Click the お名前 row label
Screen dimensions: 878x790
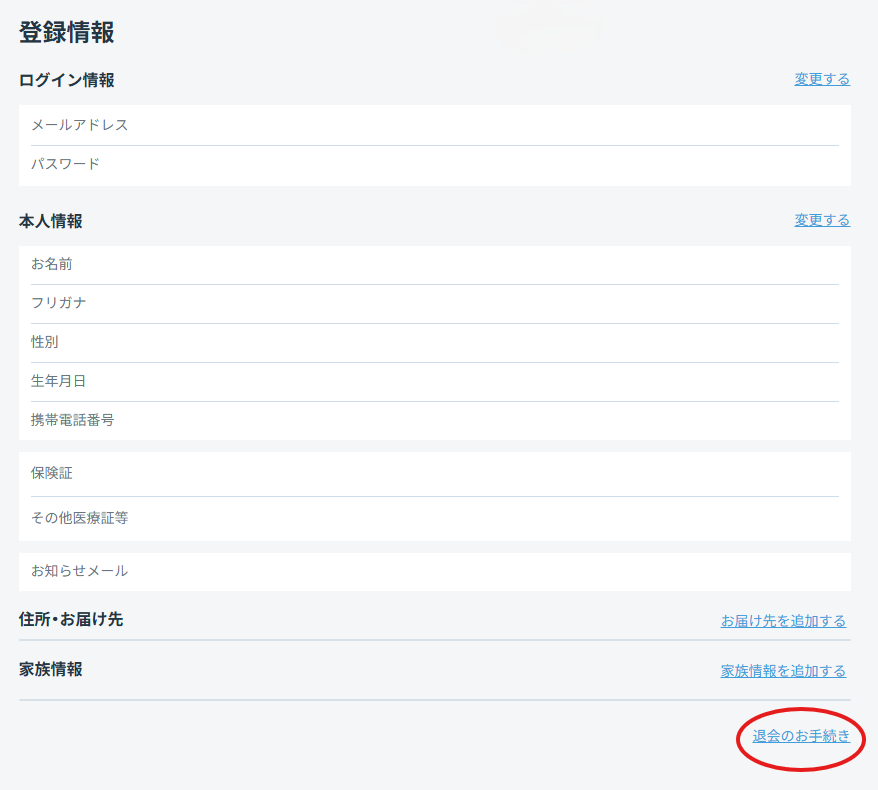pos(52,264)
